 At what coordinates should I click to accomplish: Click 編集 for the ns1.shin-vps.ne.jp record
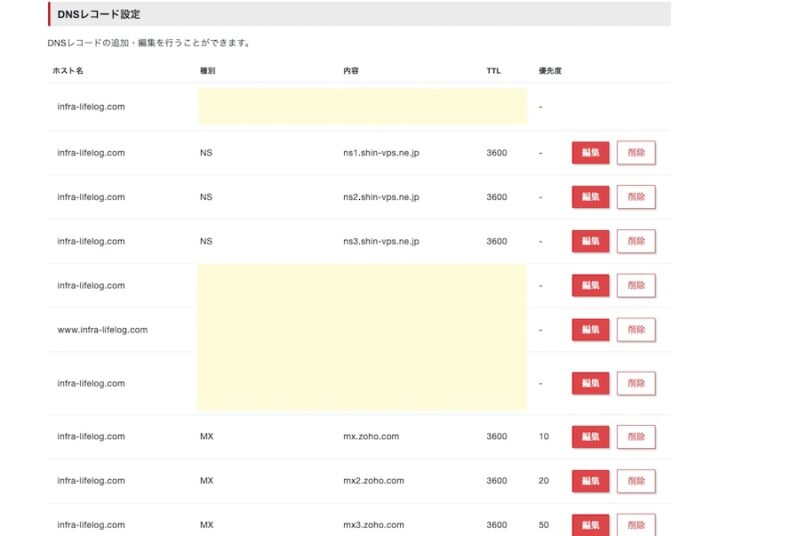click(x=590, y=153)
